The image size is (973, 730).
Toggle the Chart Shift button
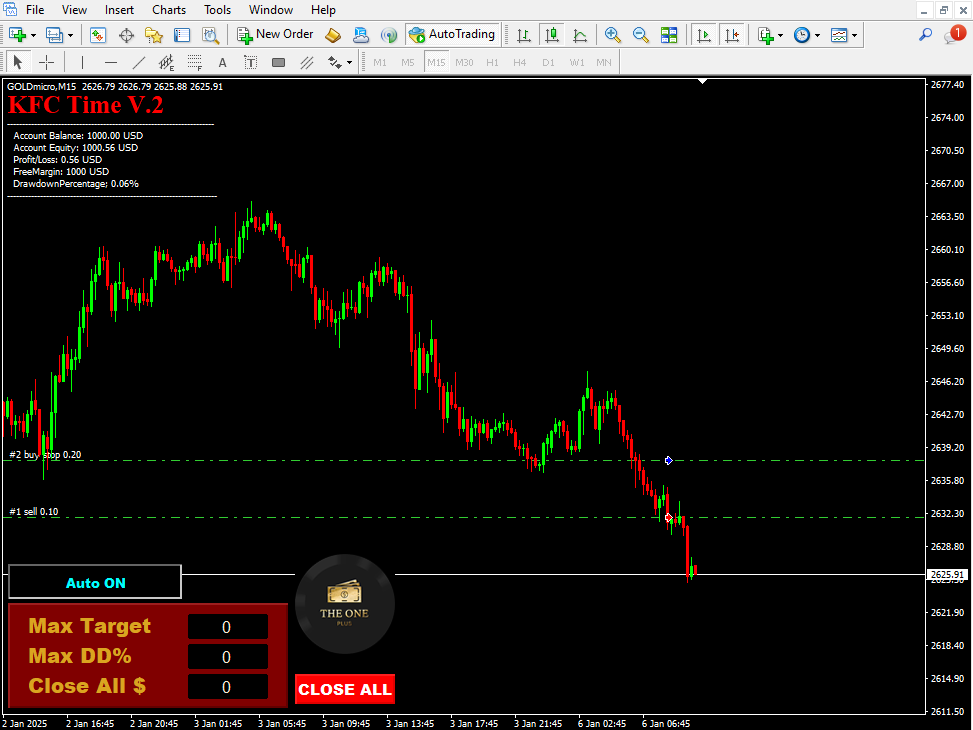click(x=732, y=35)
